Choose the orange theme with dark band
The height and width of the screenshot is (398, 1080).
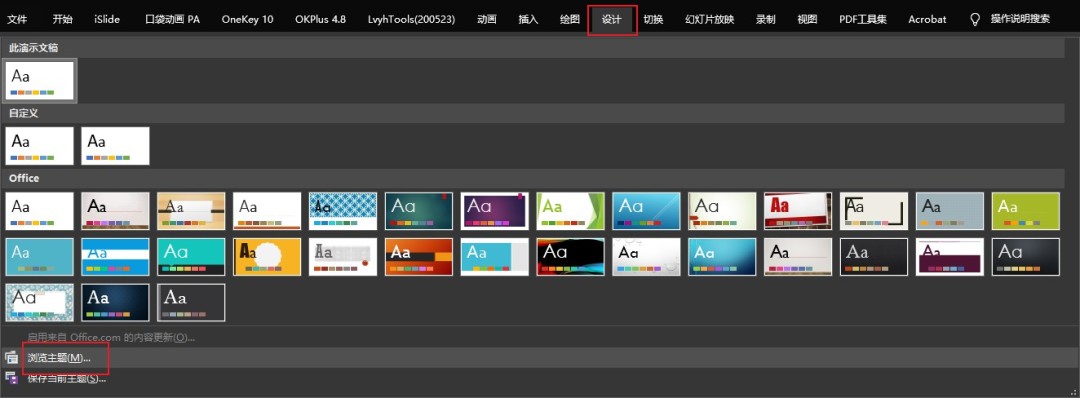(x=419, y=257)
